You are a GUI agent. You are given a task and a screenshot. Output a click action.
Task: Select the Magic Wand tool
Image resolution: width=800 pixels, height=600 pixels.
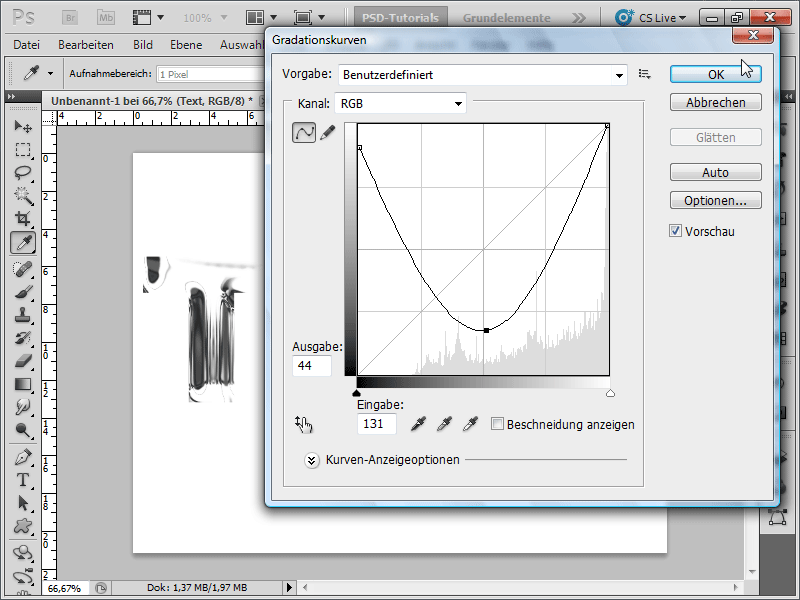[x=23, y=195]
